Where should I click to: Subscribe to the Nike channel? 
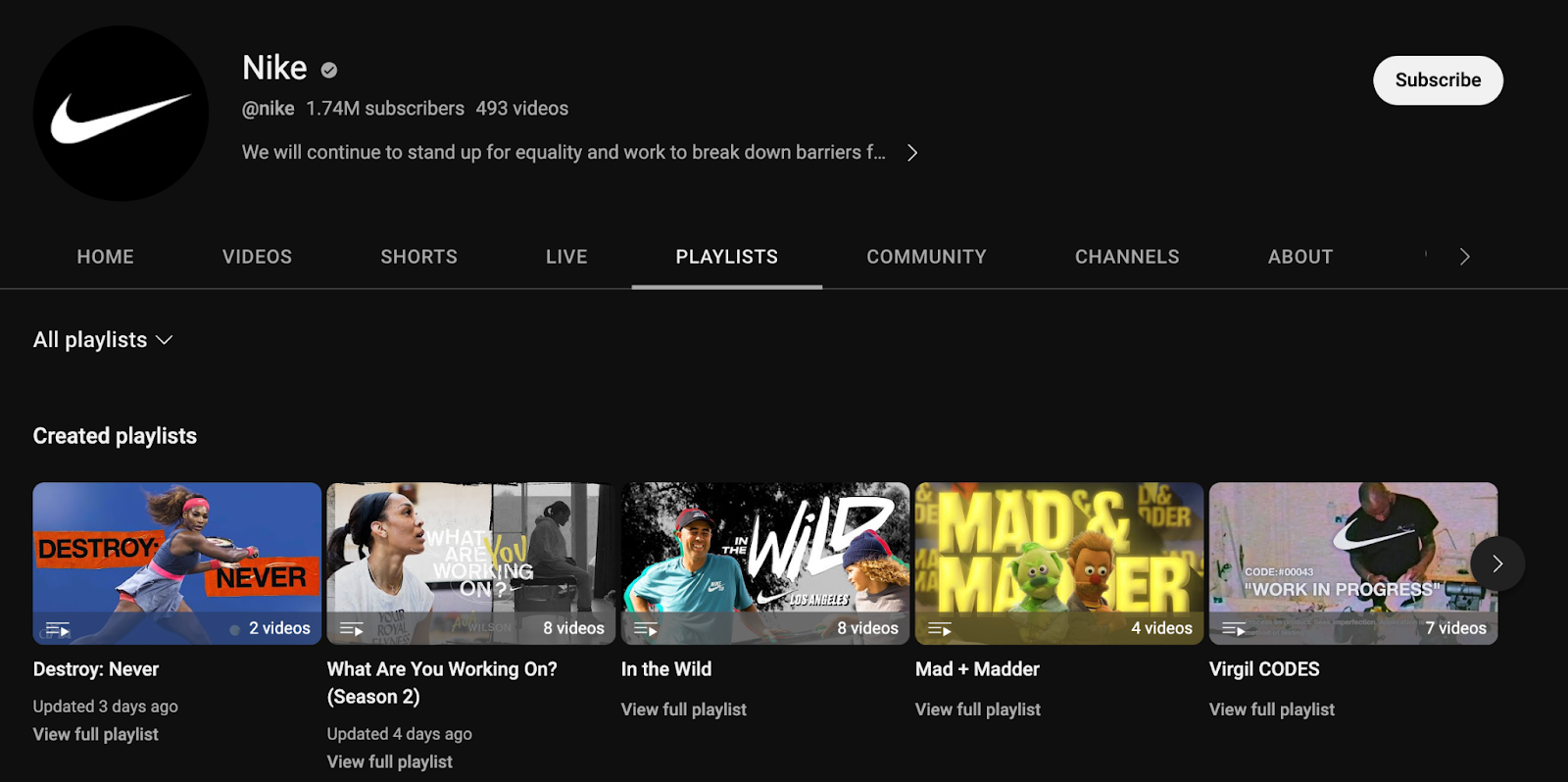click(1438, 80)
